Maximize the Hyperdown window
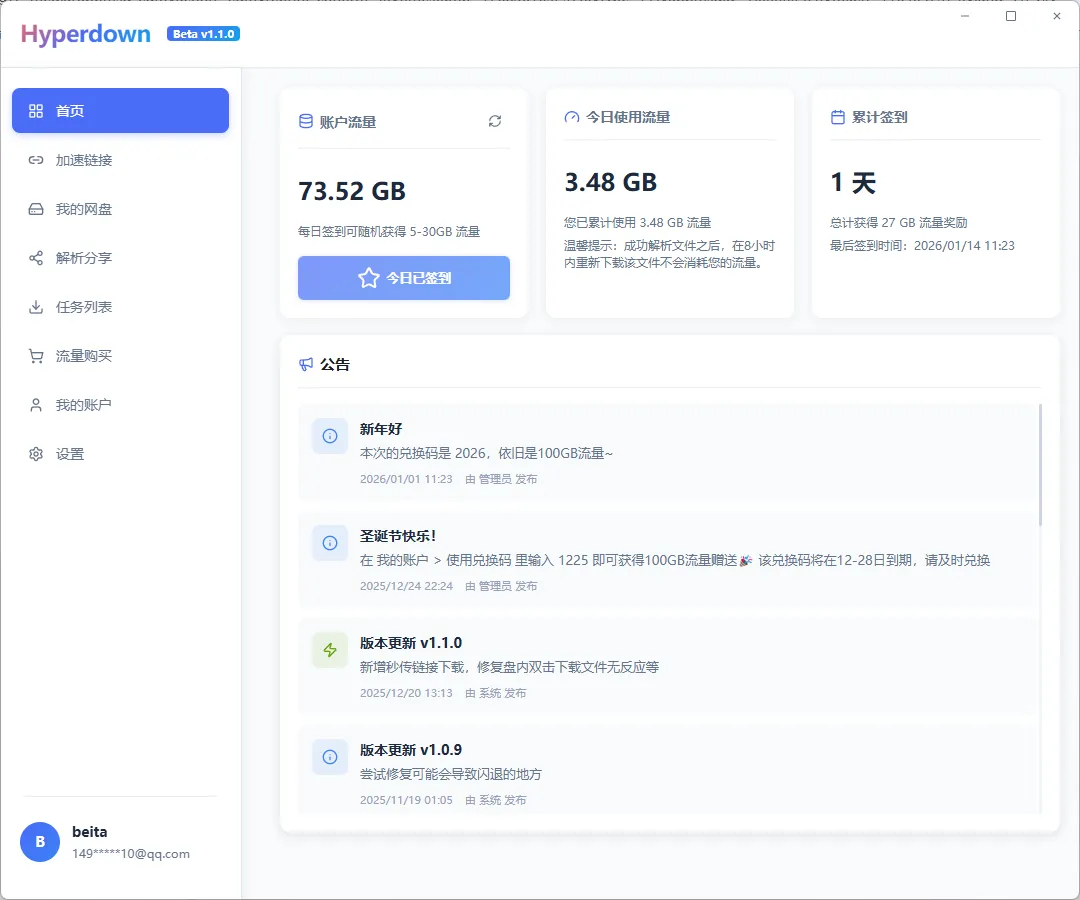This screenshot has width=1080, height=900. click(1011, 16)
